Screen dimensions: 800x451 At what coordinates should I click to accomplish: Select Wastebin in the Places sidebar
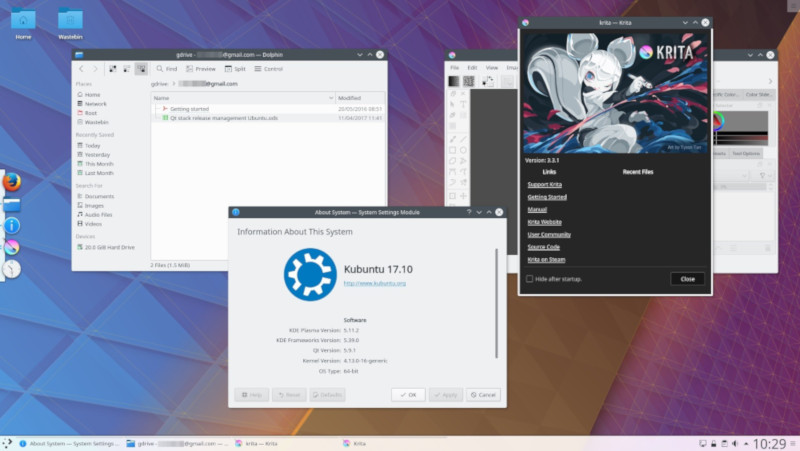[97, 122]
